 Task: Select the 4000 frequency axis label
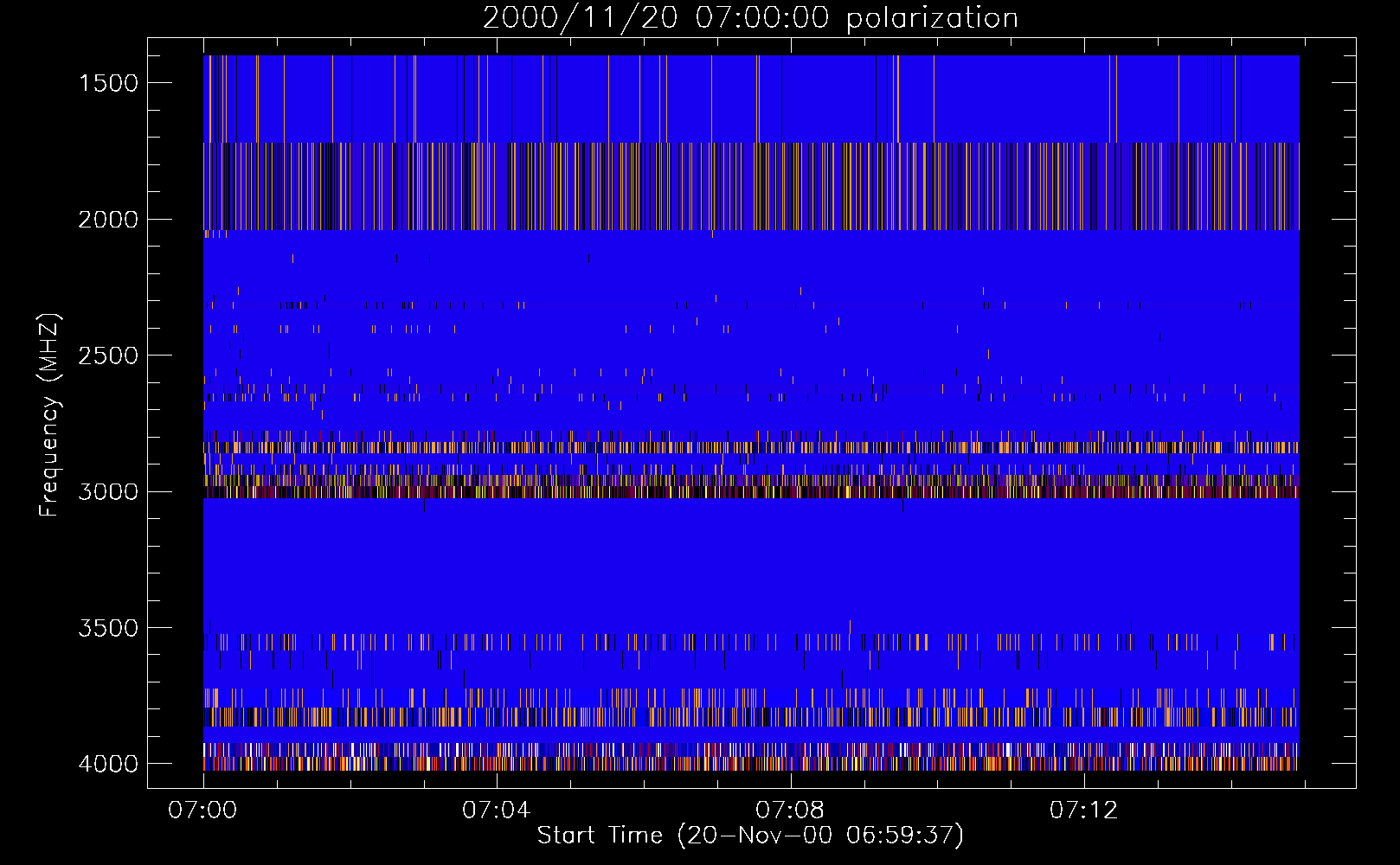pyautogui.click(x=108, y=764)
